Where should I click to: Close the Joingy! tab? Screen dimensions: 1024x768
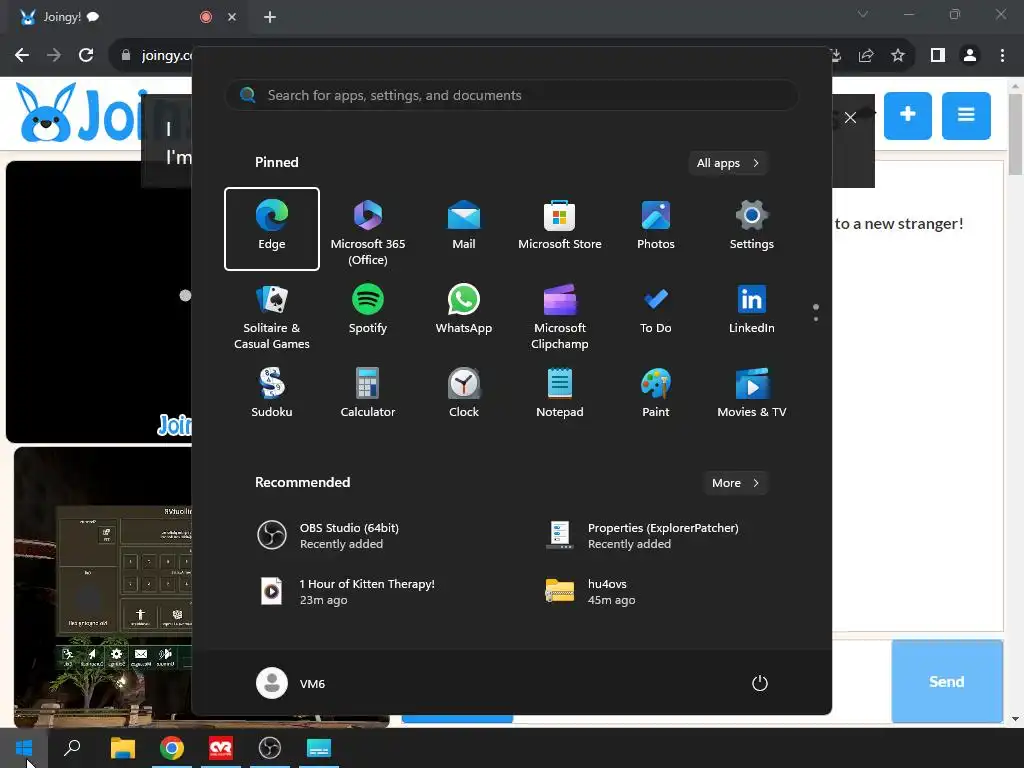(x=232, y=17)
